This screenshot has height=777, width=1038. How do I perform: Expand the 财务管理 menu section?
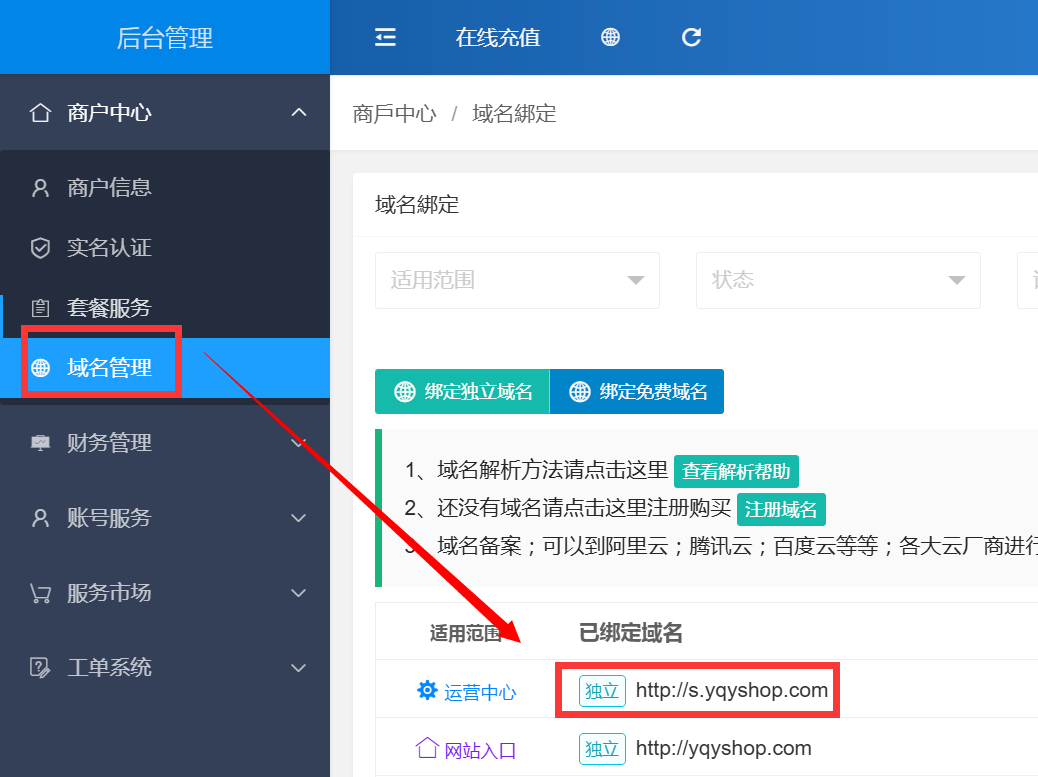tap(298, 442)
